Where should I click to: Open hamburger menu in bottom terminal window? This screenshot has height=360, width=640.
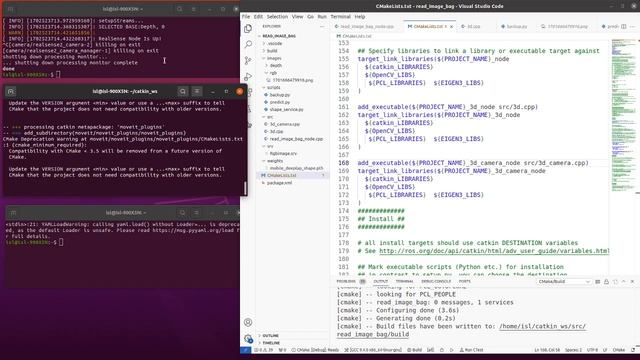tap(196, 213)
